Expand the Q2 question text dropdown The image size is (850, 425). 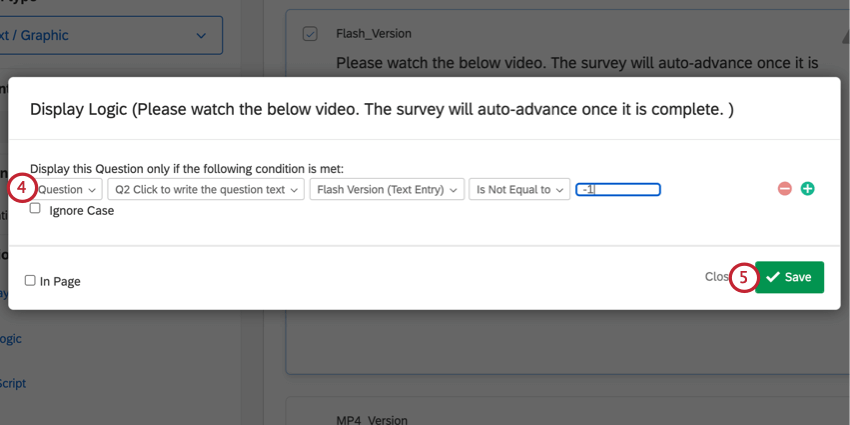[x=206, y=189]
